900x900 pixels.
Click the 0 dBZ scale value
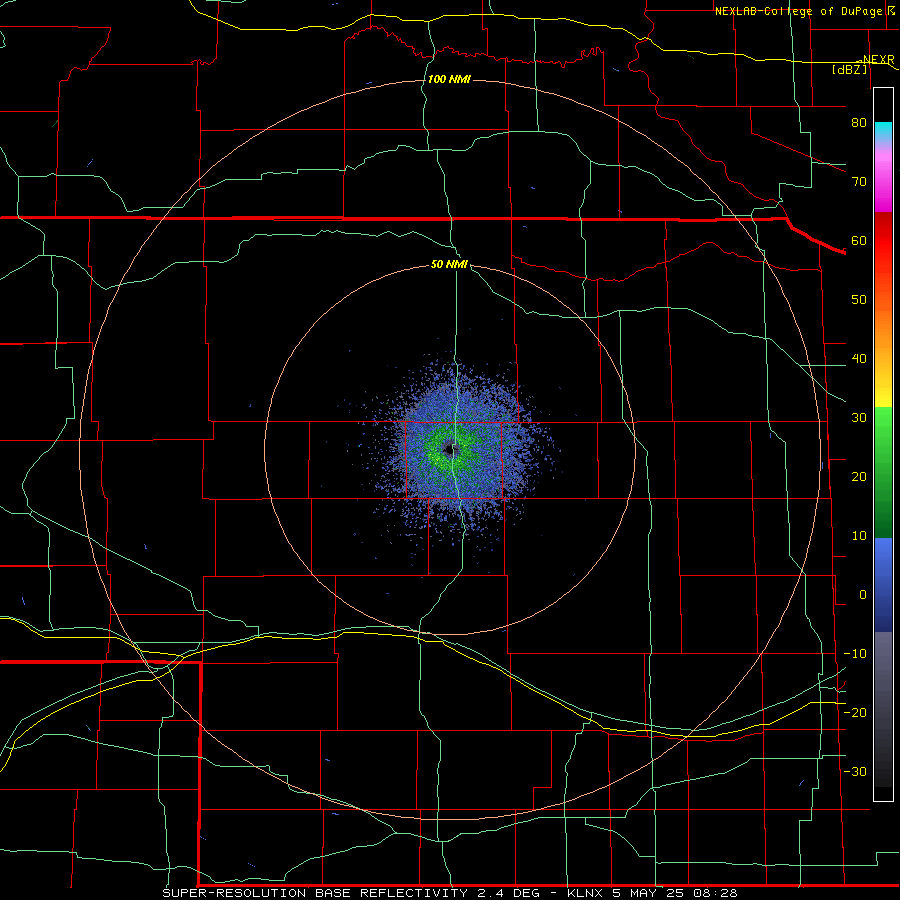(863, 595)
